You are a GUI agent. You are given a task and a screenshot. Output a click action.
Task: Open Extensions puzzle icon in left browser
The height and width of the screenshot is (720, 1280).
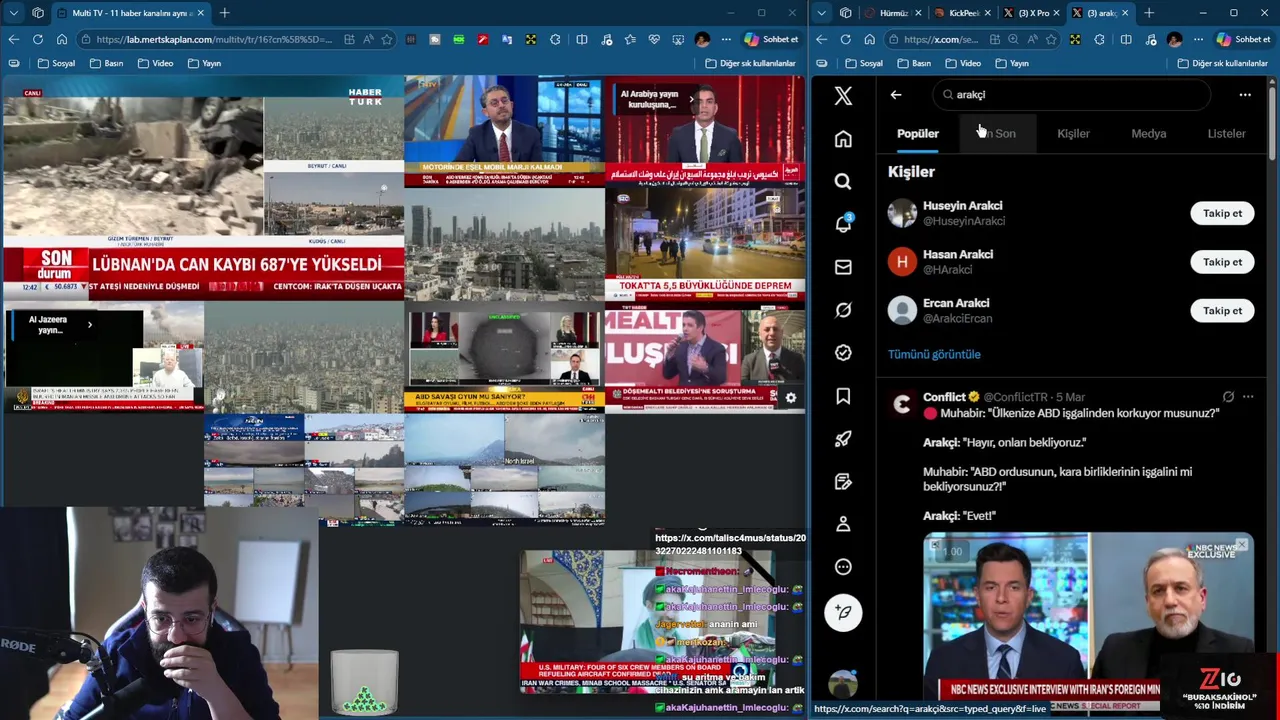tap(555, 39)
